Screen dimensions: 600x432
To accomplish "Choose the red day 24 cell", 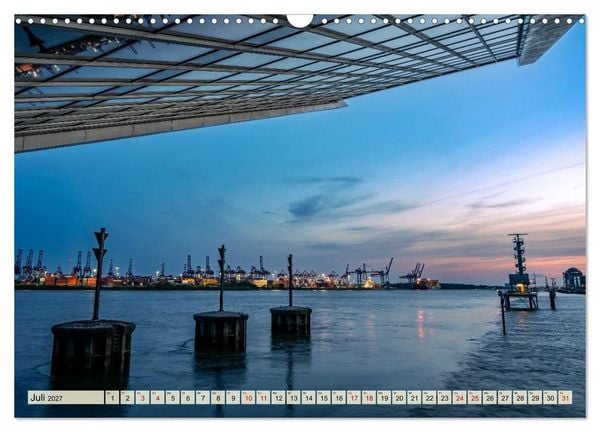I will (x=460, y=397).
